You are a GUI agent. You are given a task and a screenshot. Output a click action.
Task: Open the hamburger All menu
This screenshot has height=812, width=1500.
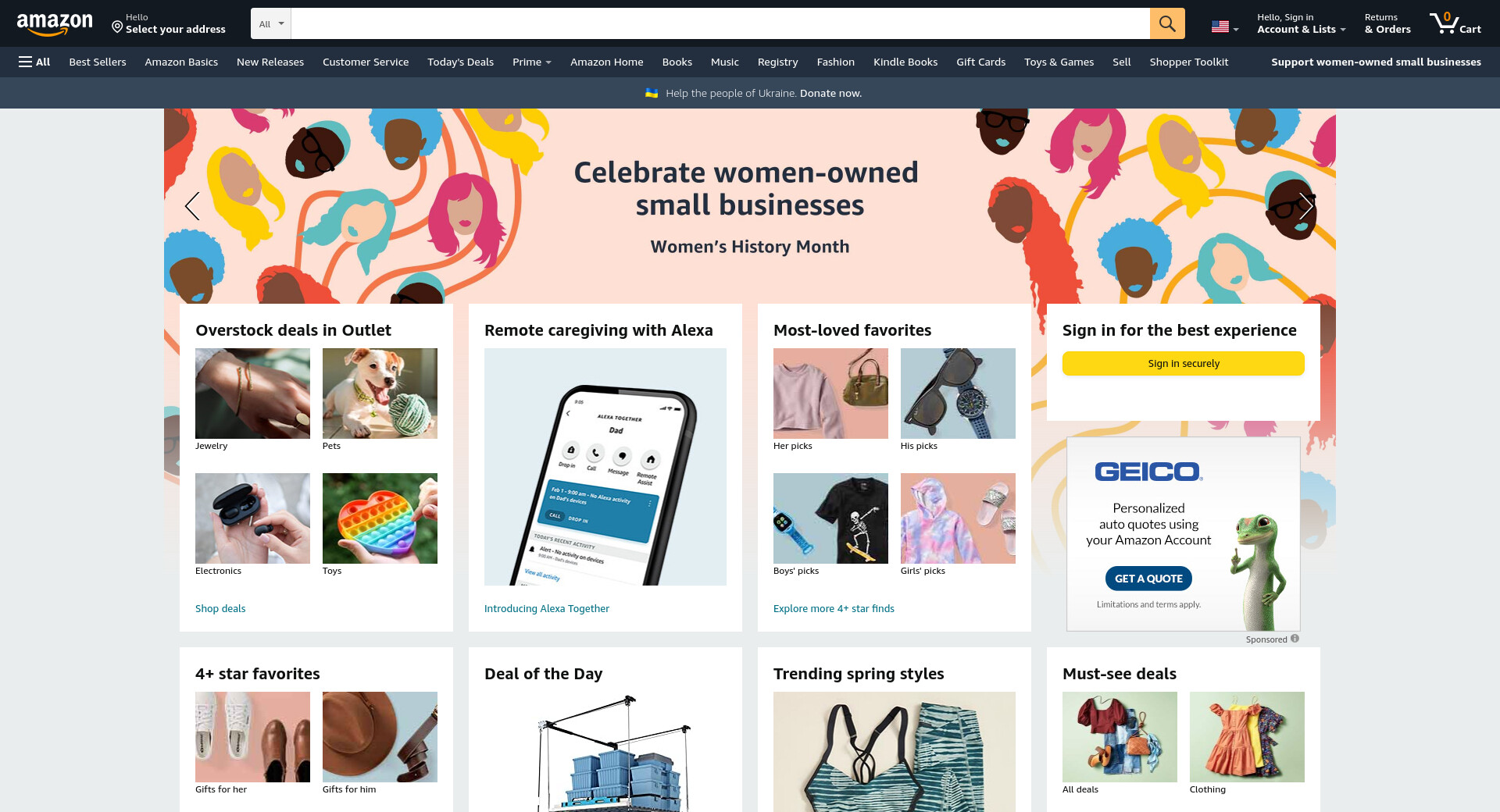click(34, 62)
